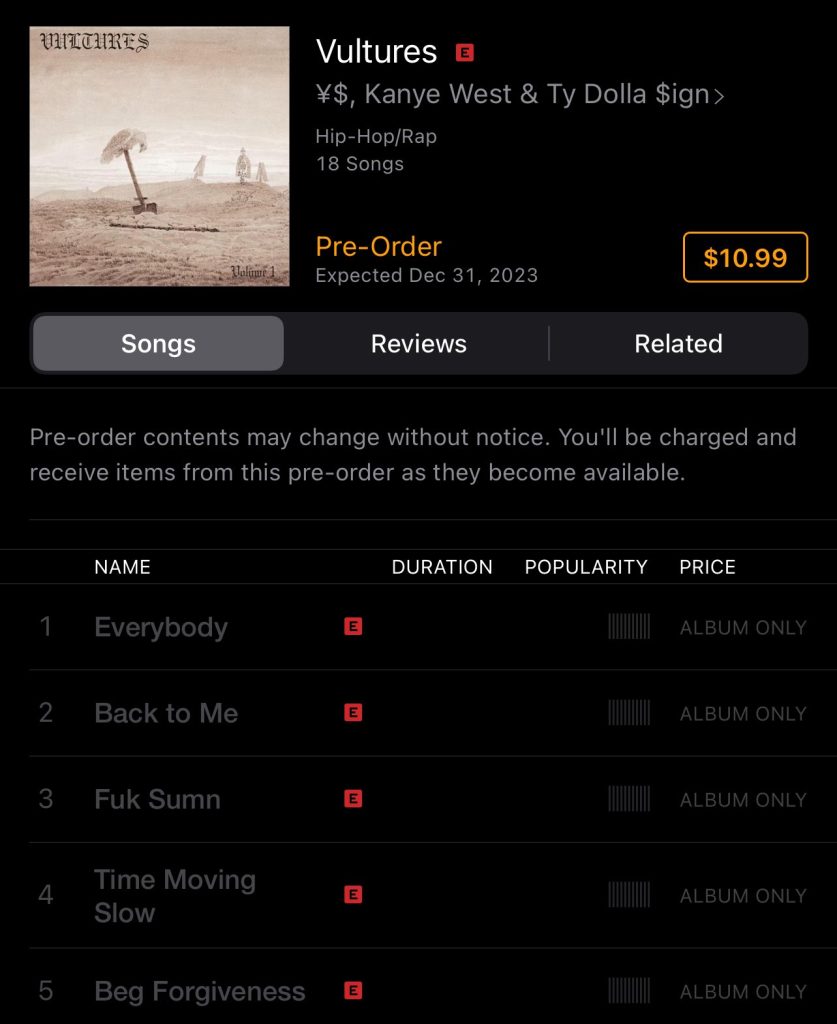Screen dimensions: 837x1024
Task: Click the explicit icon on Back to Me
Action: click(353, 712)
